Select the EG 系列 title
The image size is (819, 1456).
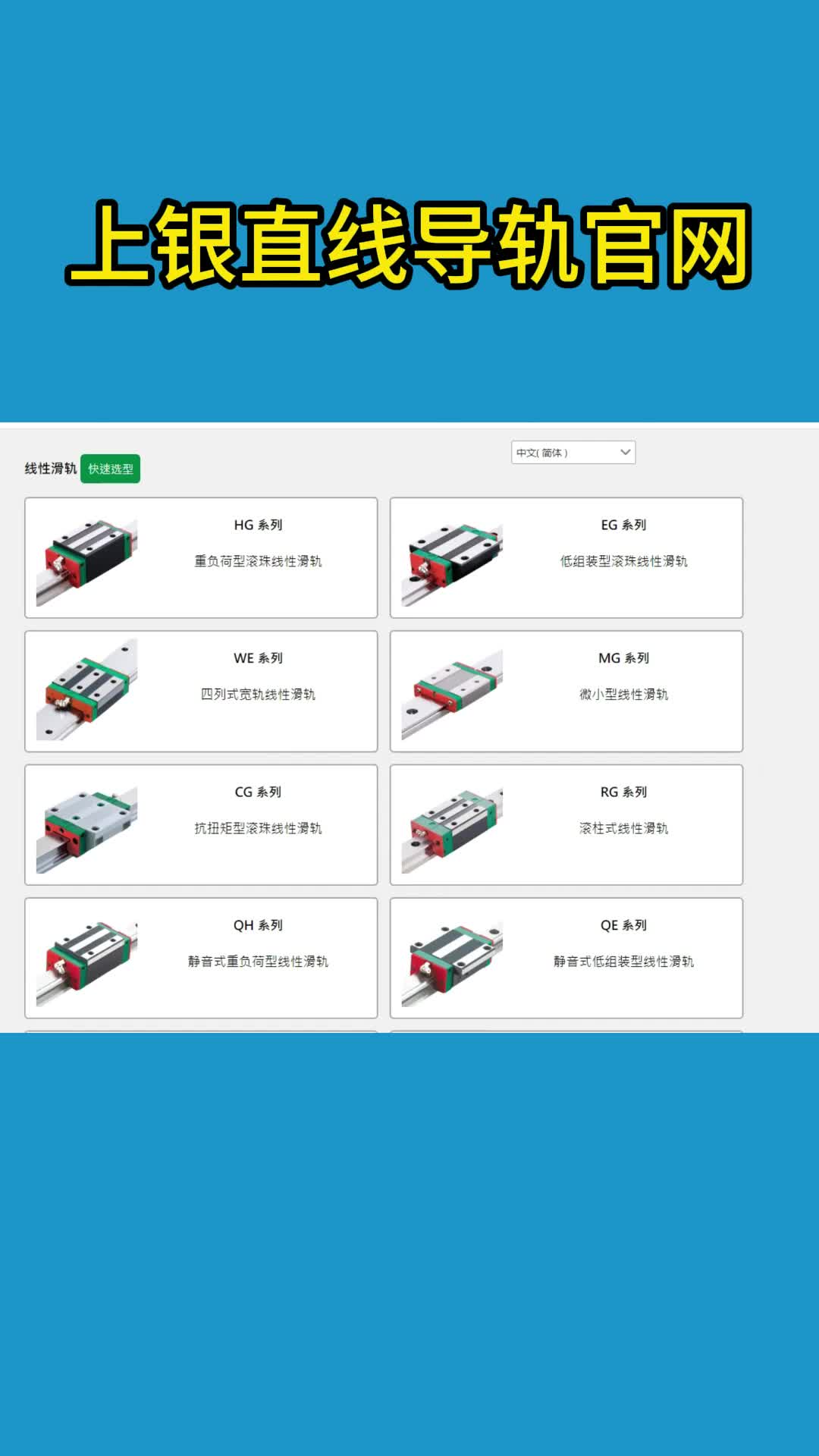[623, 525]
